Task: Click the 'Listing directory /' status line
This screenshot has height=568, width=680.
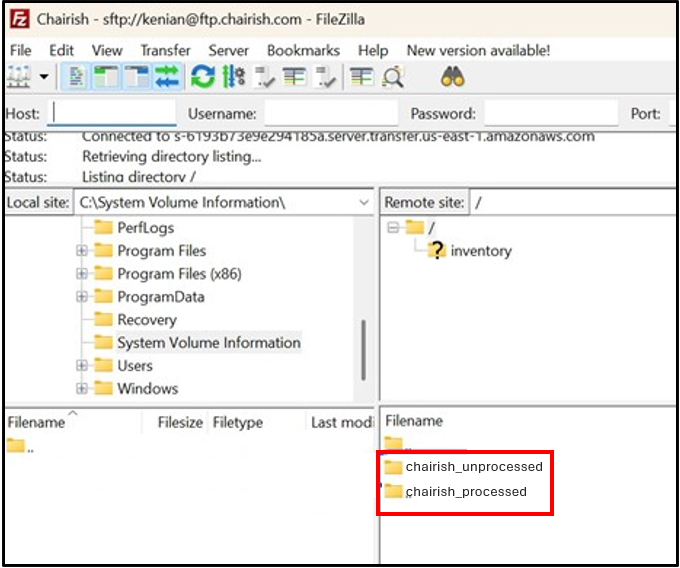Action: click(x=139, y=176)
